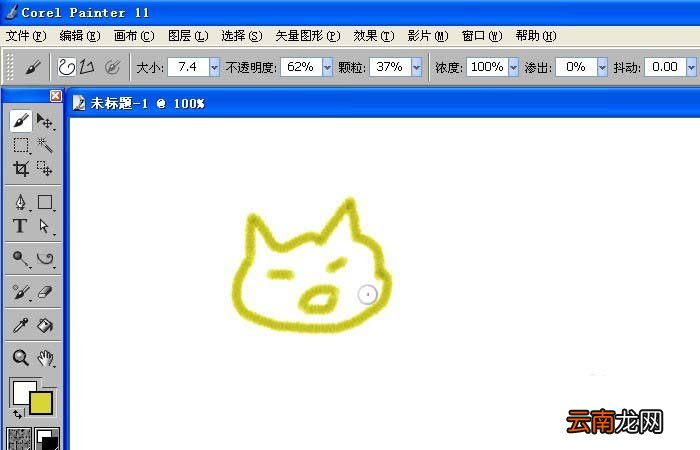The width and height of the screenshot is (700, 450).
Task: Open the 帮助(H) menu
Action: pyautogui.click(x=536, y=36)
